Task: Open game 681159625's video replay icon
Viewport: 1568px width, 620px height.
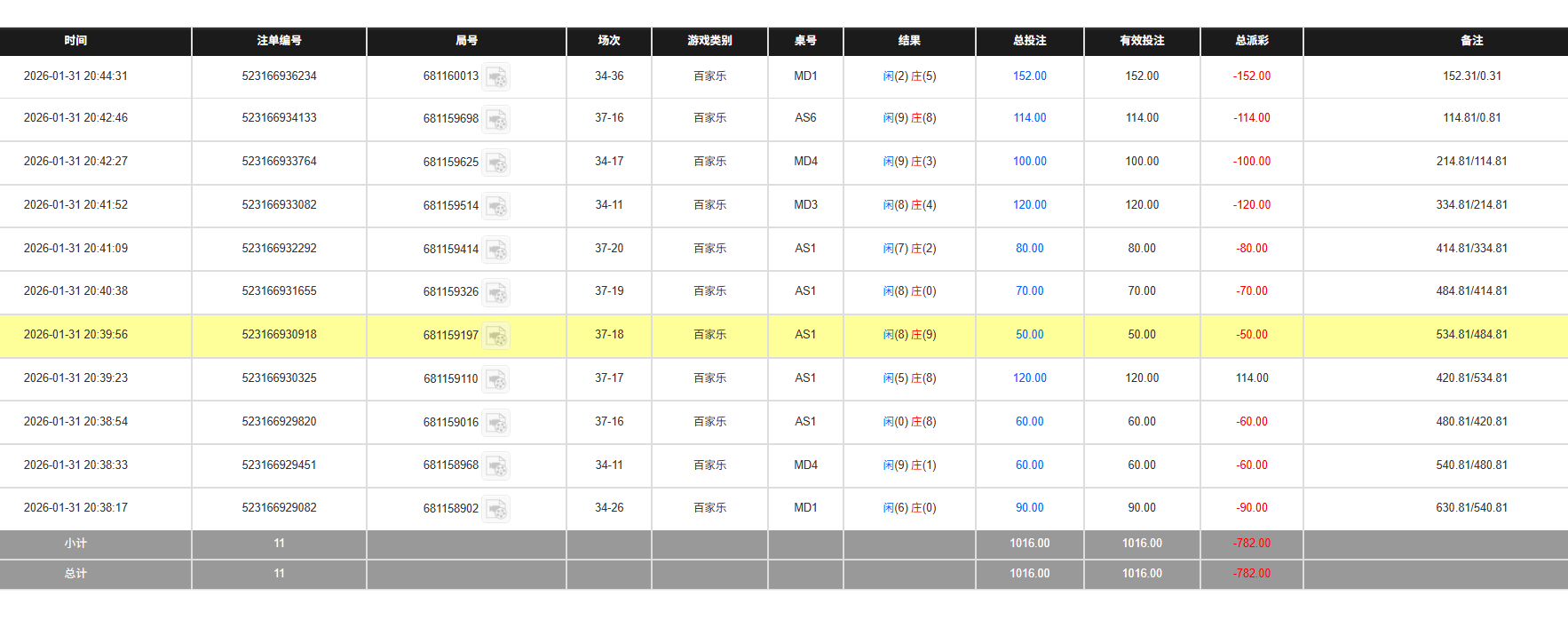Action: click(497, 163)
